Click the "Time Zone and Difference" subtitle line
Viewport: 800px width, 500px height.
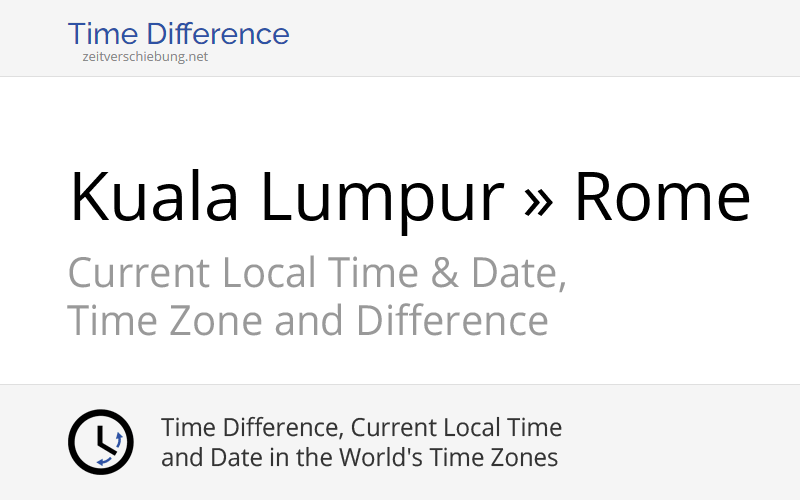pos(307,321)
